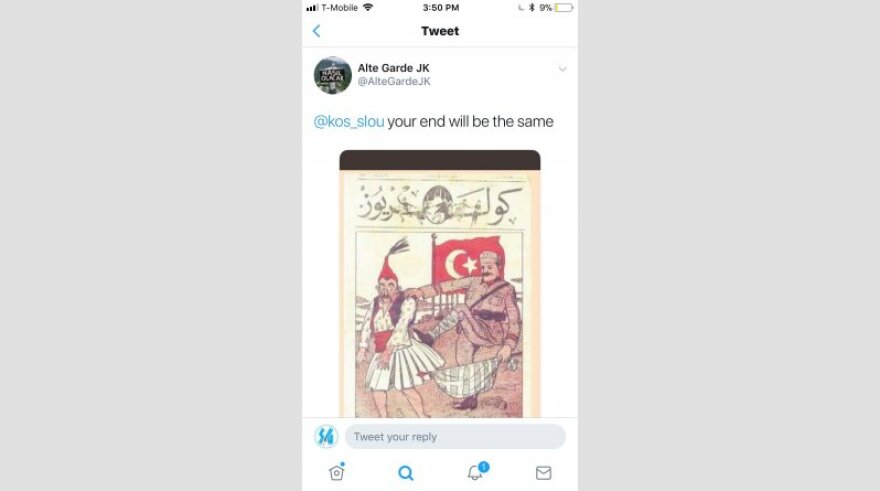Open the Home tab icon

pyautogui.click(x=336, y=472)
